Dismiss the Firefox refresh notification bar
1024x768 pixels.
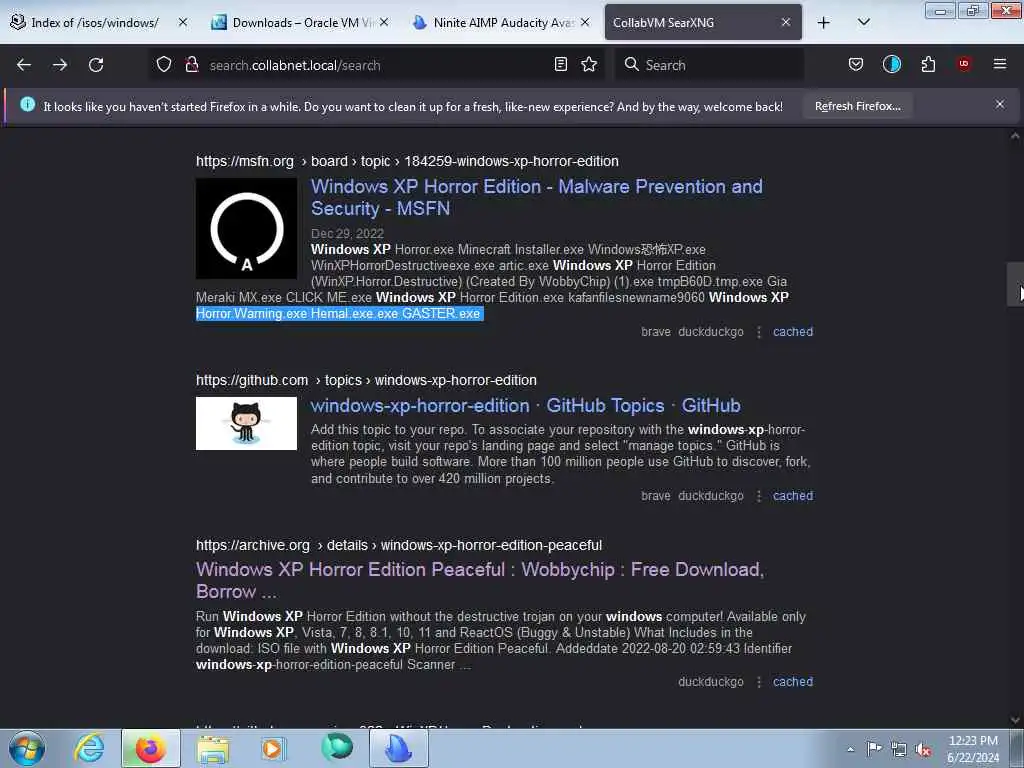(1000, 104)
